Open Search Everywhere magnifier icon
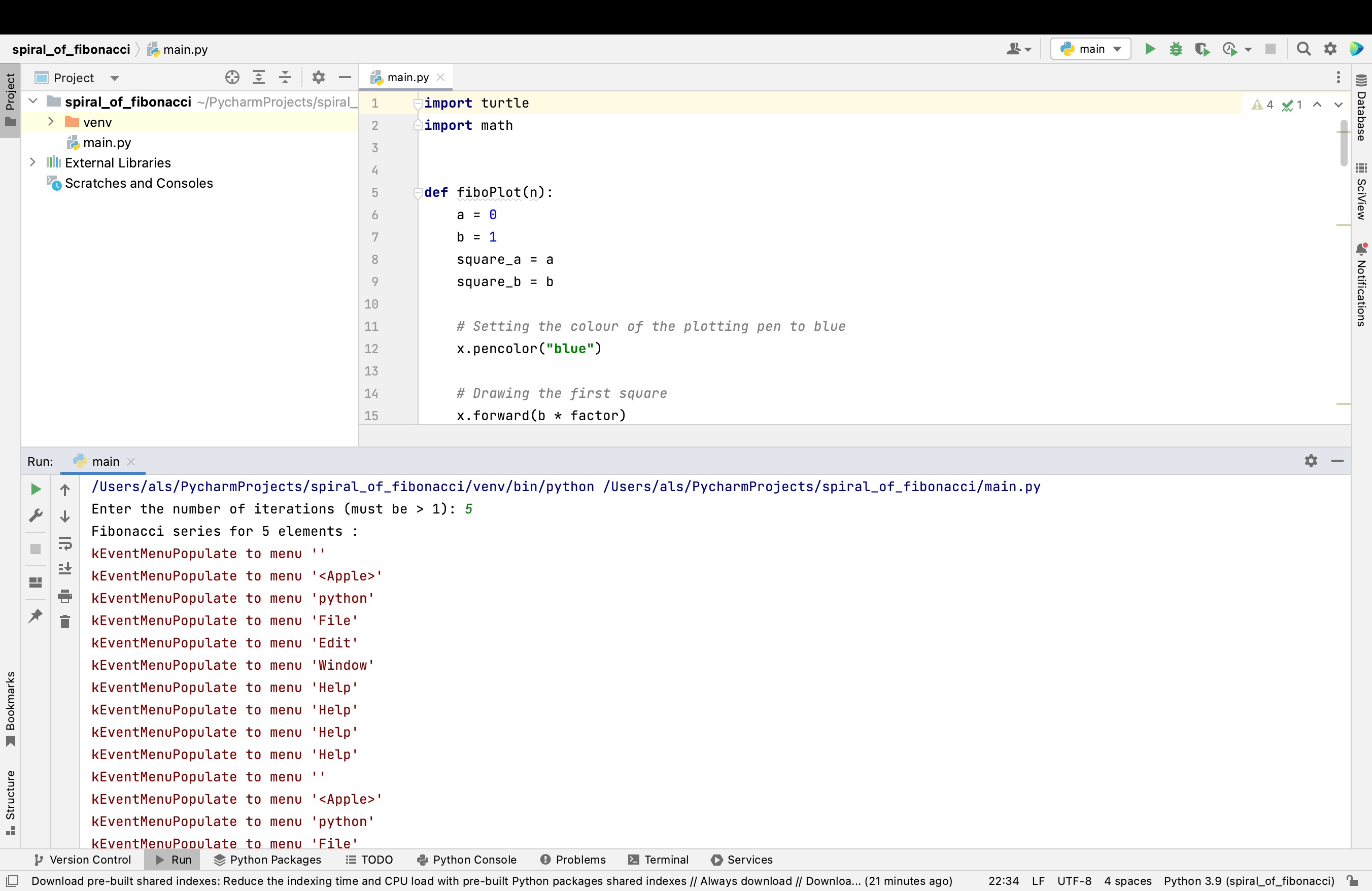Viewport: 1372px width, 891px height. pos(1304,49)
